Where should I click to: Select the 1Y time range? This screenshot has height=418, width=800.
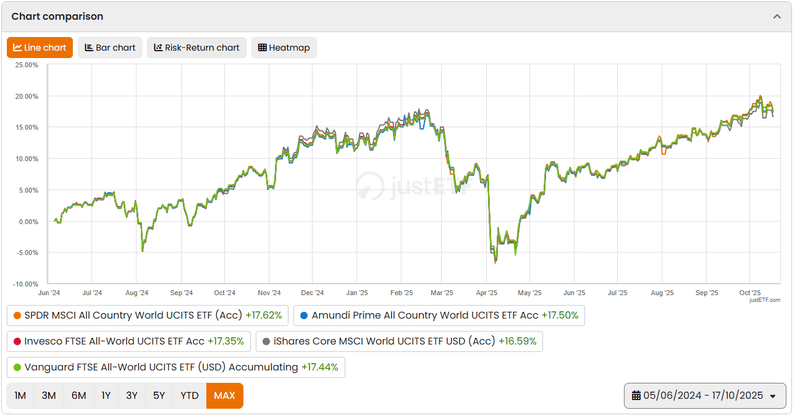[106, 396]
